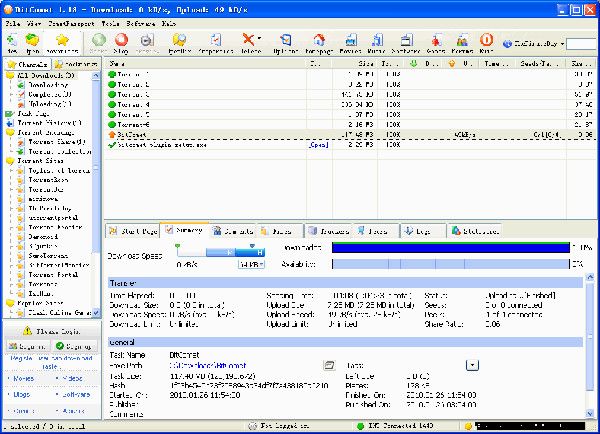Switch to the Start Page tab

tap(132, 231)
